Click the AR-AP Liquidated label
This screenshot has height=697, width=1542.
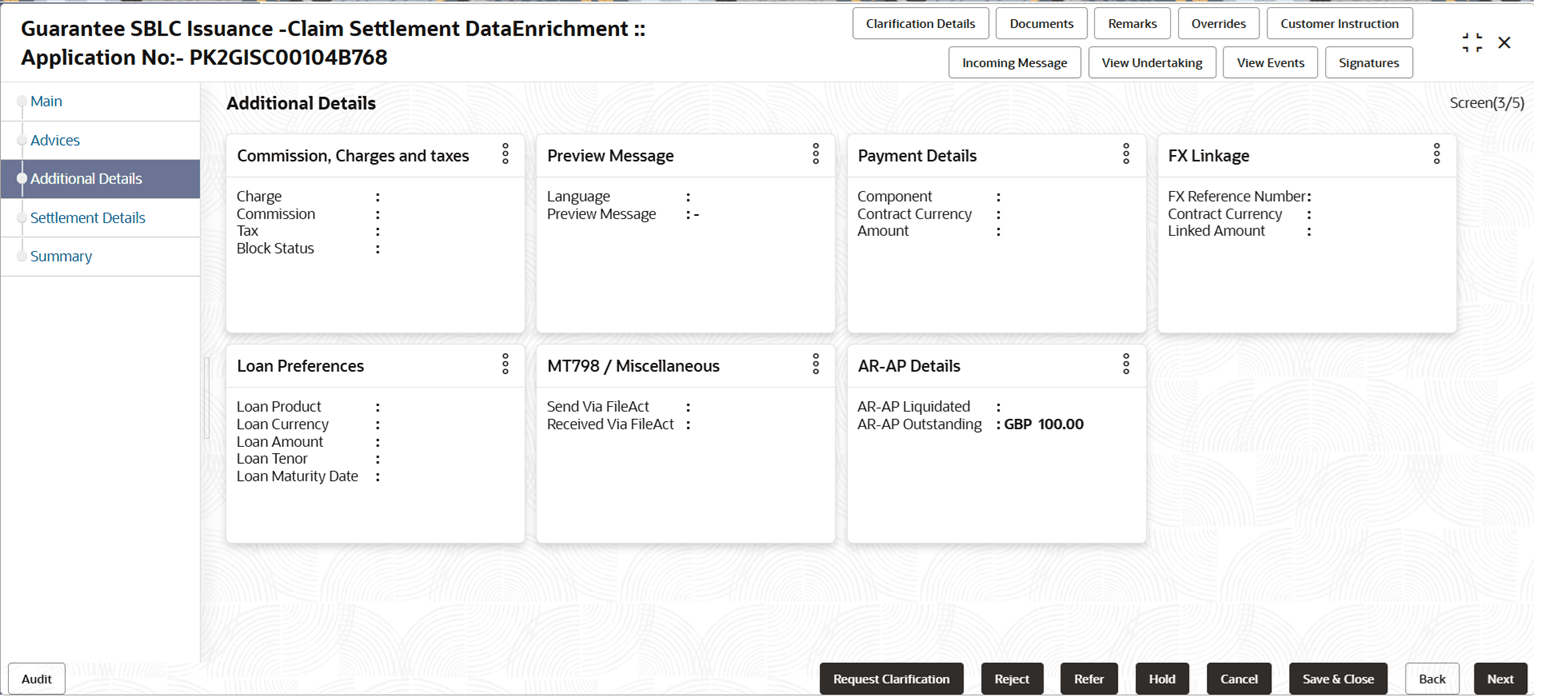click(x=914, y=406)
